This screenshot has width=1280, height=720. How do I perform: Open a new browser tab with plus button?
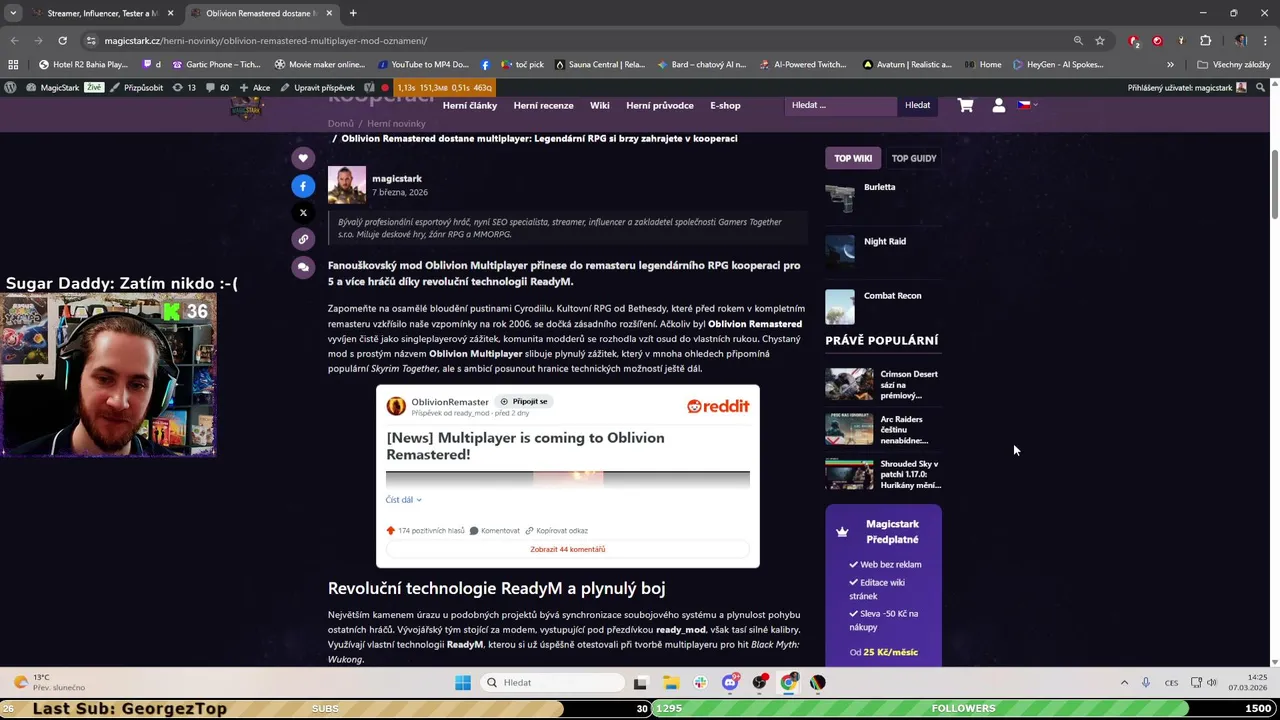tap(352, 13)
